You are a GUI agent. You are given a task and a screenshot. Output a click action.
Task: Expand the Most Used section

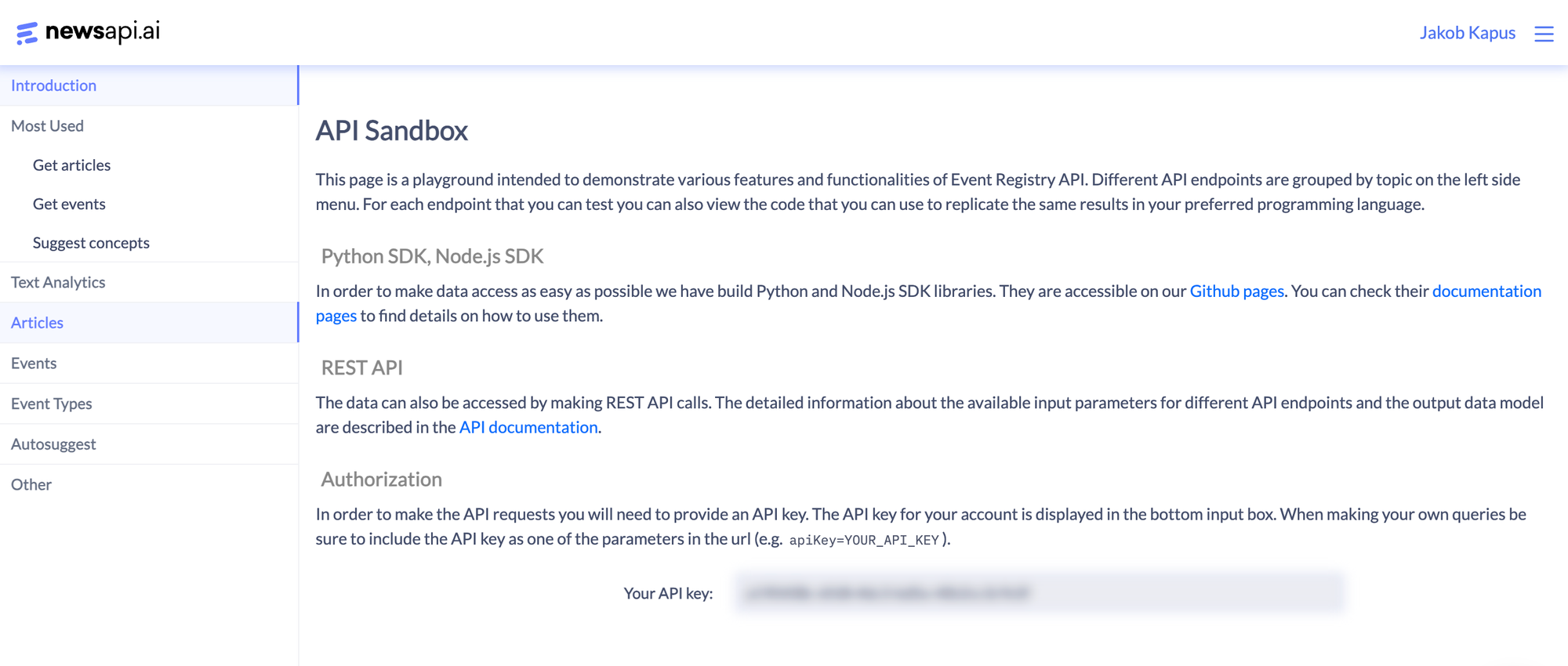[149, 125]
